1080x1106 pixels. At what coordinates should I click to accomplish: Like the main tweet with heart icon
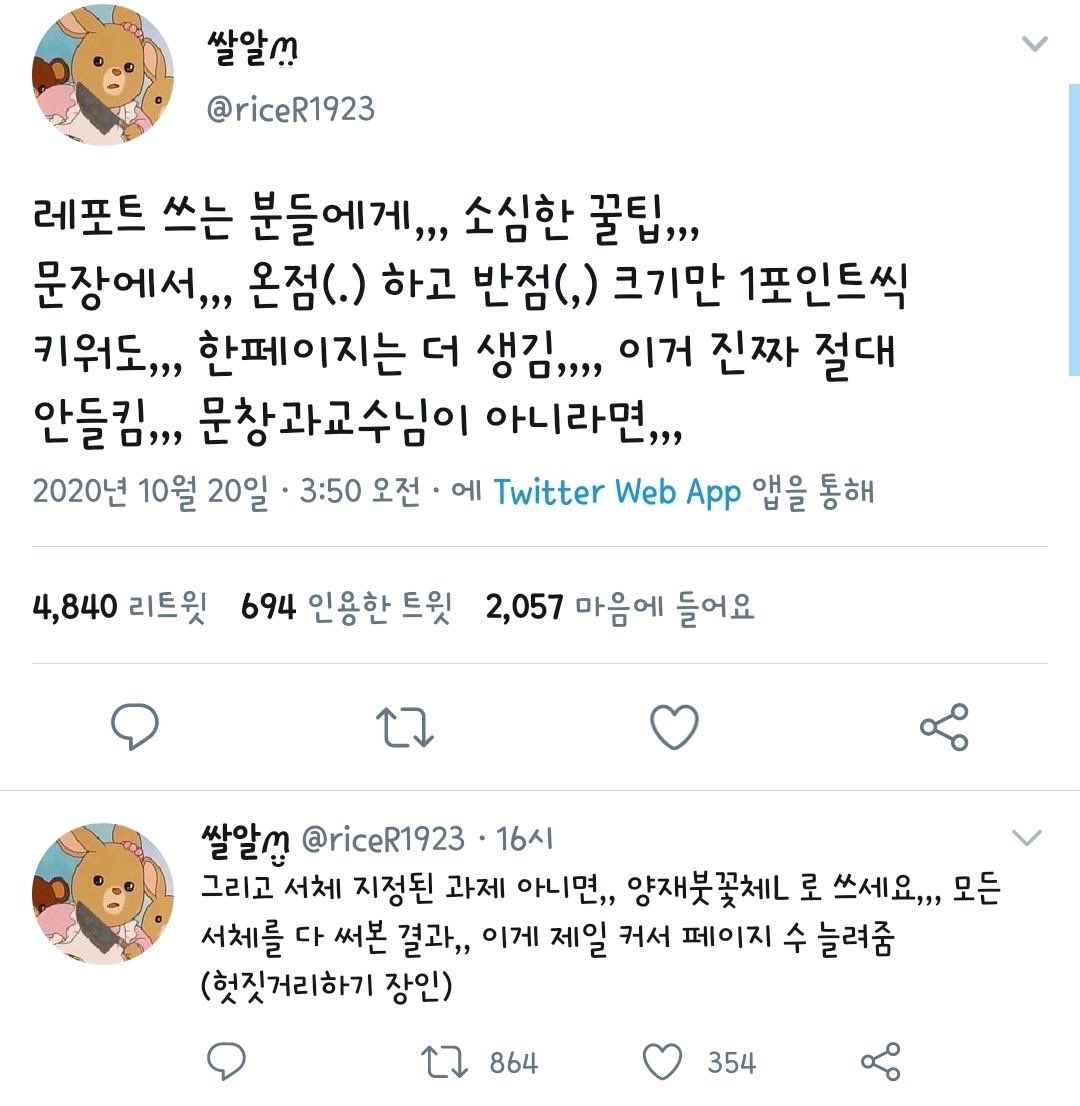[674, 727]
